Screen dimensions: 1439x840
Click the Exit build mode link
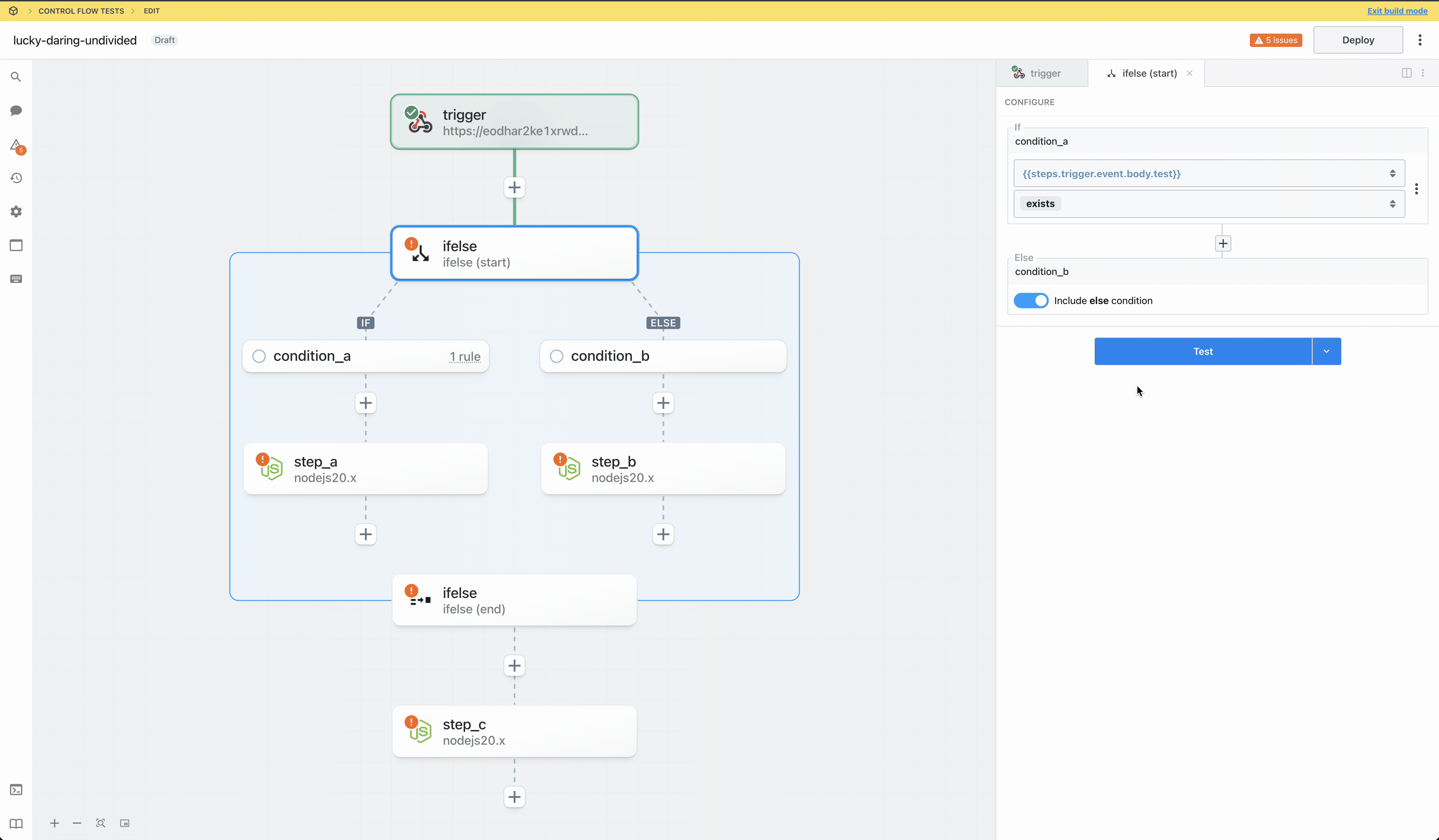[x=1397, y=11]
